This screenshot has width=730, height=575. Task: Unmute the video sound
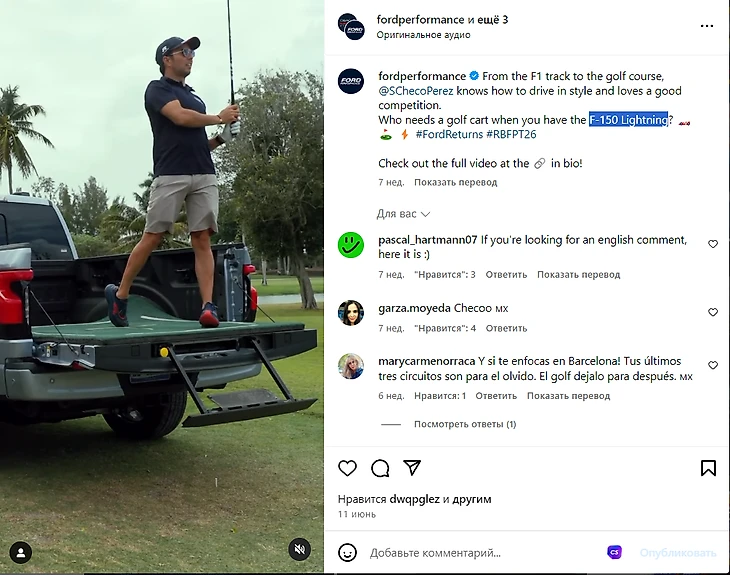(300, 549)
